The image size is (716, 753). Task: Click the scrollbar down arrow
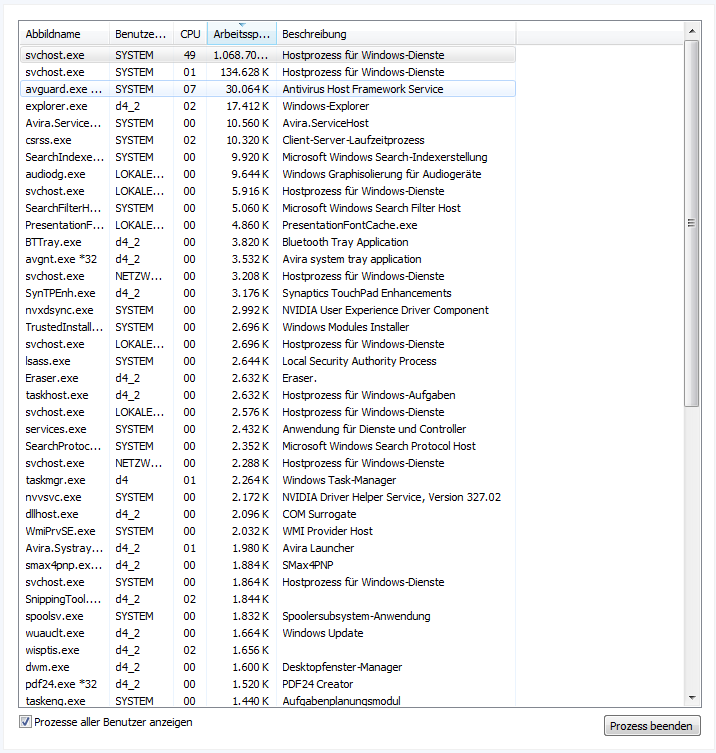point(692,698)
